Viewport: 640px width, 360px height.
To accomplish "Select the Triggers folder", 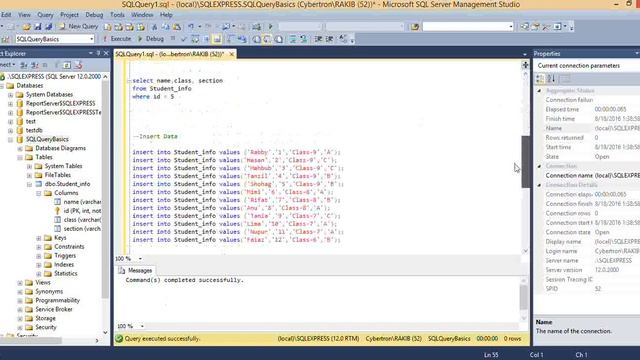I will (65, 256).
